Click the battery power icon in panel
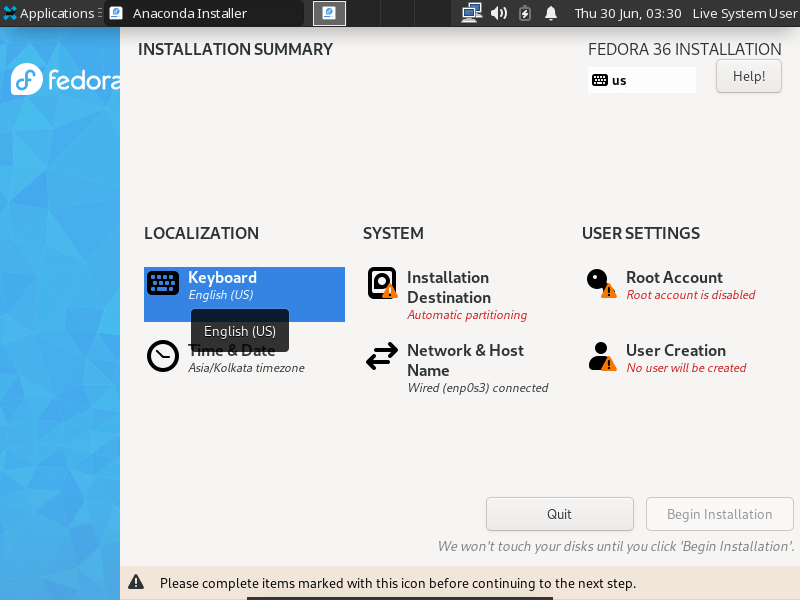This screenshot has width=800, height=600. pos(525,13)
